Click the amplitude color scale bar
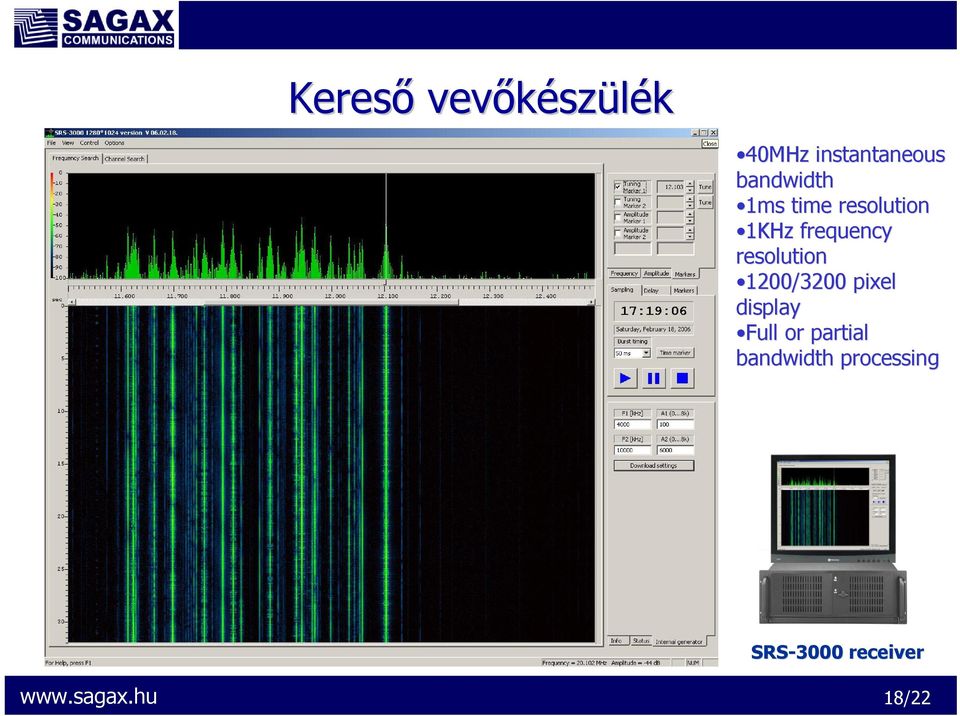The width and height of the screenshot is (960, 716). 52,225
